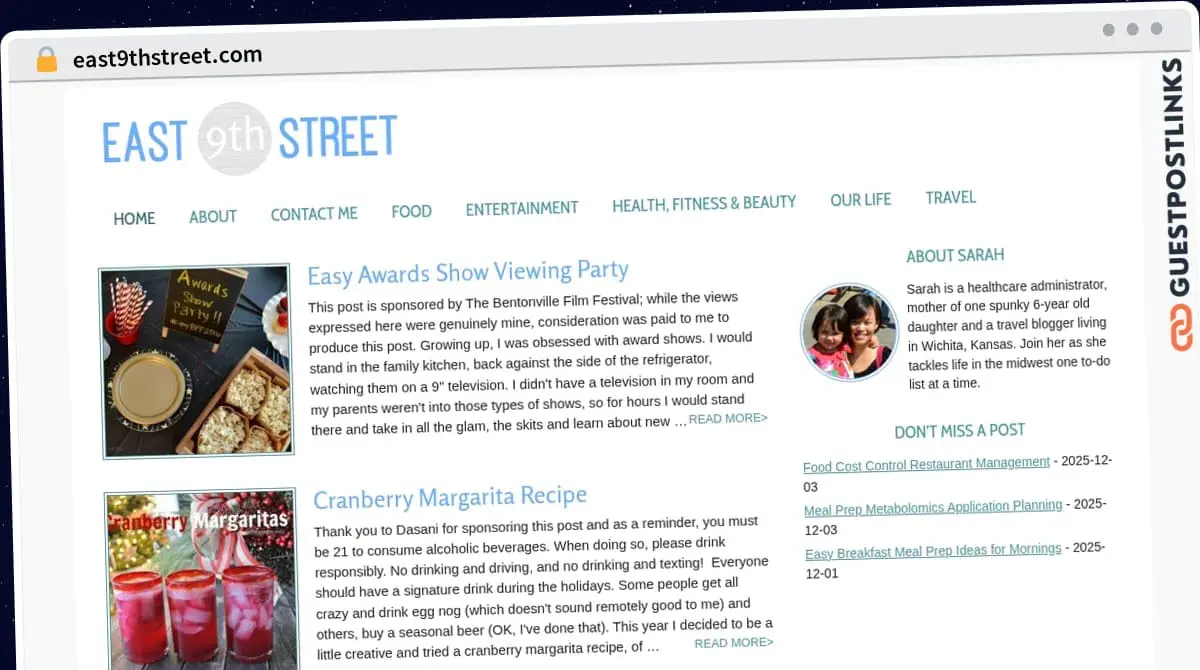This screenshot has height=670, width=1200.
Task: Open the HEALTH, FITNESS & BEAUTY category
Action: click(x=704, y=203)
